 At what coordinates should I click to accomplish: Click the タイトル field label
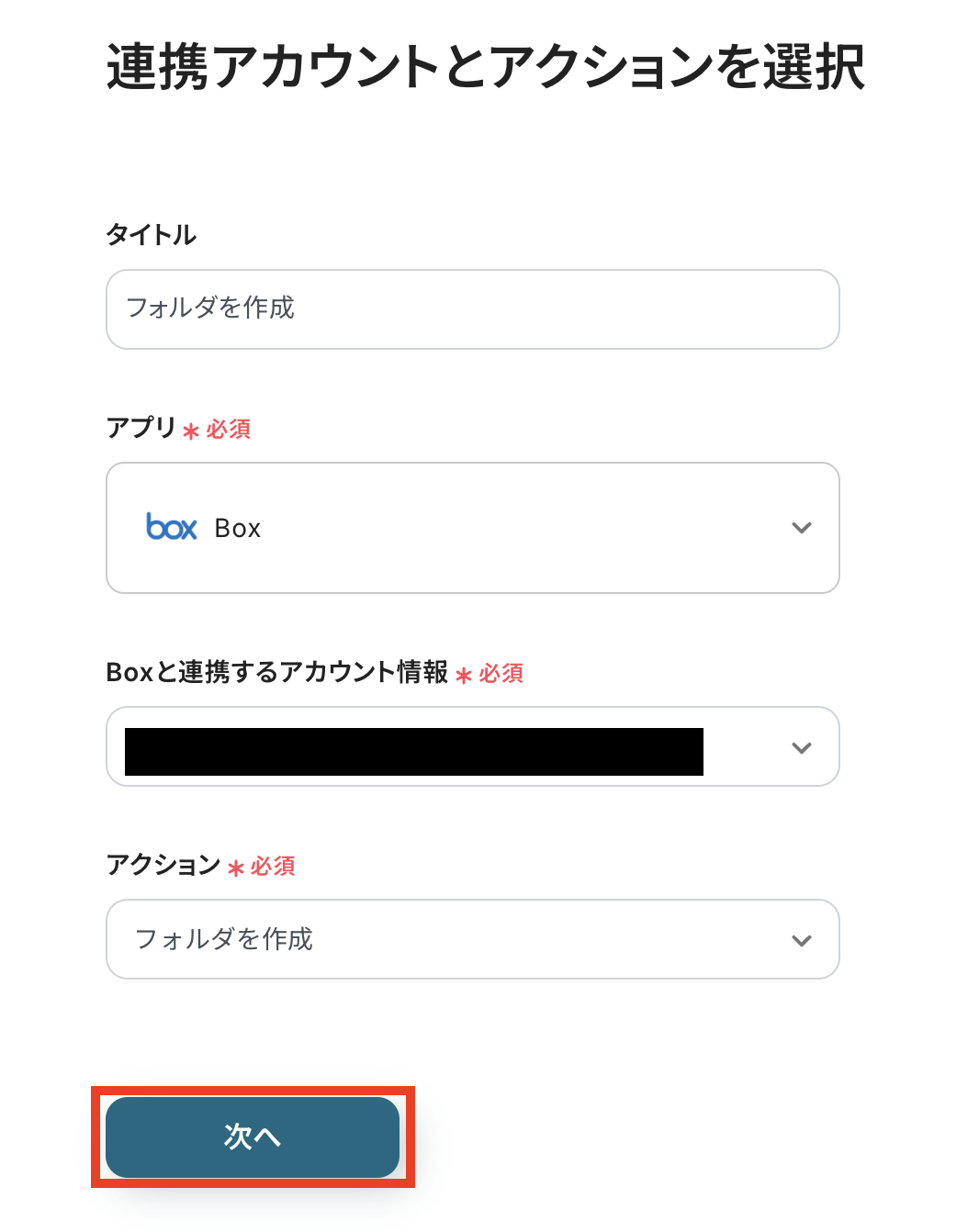click(x=152, y=234)
